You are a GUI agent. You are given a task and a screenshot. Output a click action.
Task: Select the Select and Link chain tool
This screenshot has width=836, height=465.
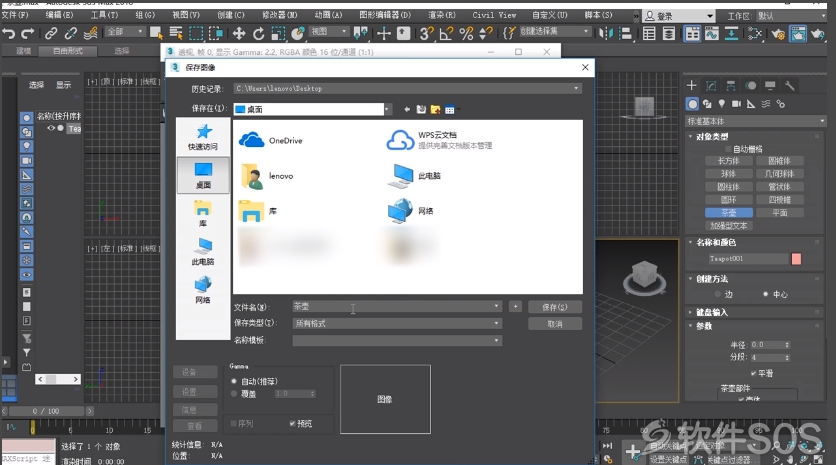[51, 34]
